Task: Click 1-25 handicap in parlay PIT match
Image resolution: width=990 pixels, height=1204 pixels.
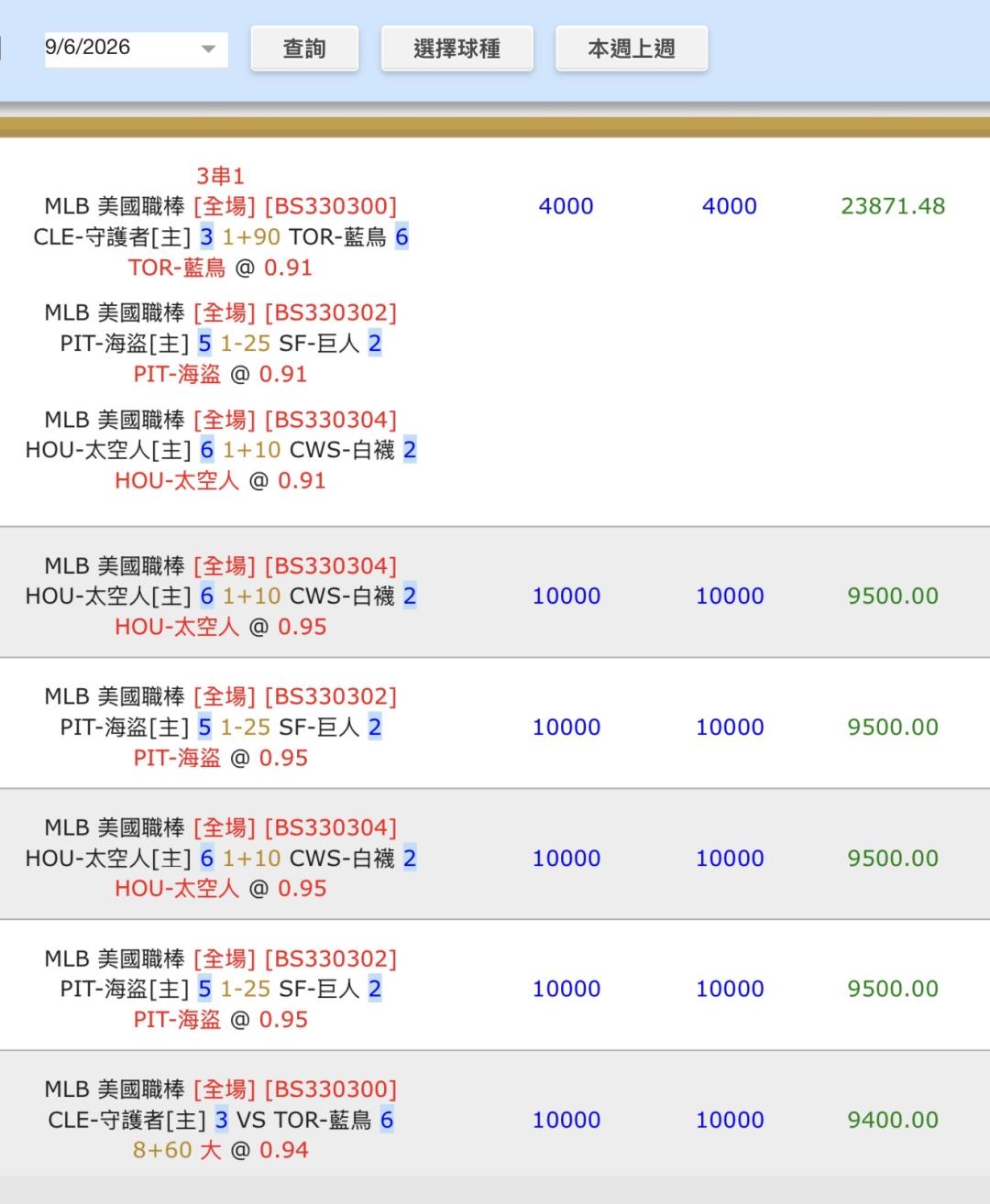Action: [245, 344]
